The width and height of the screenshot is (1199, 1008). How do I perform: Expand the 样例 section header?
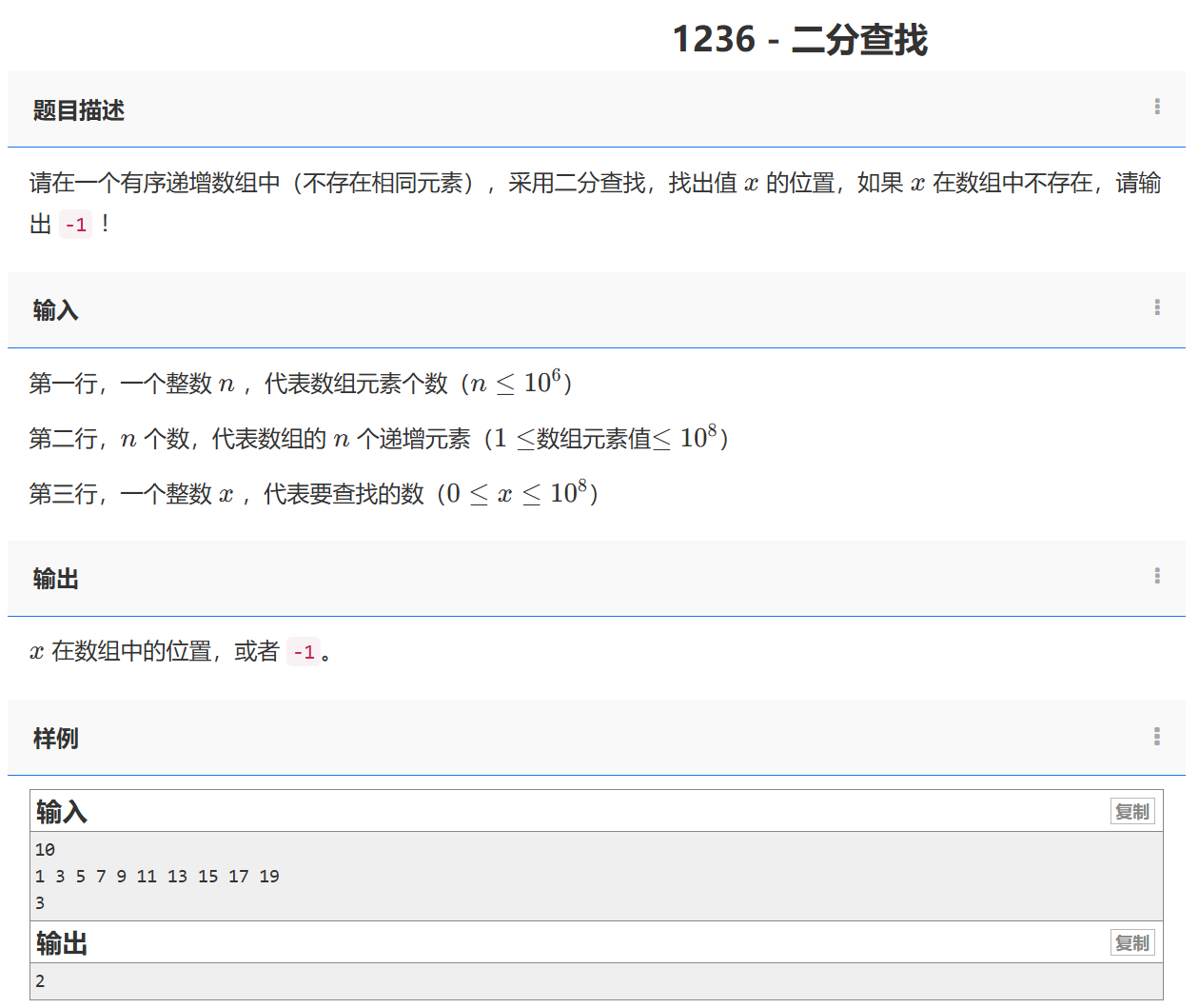pos(54,739)
